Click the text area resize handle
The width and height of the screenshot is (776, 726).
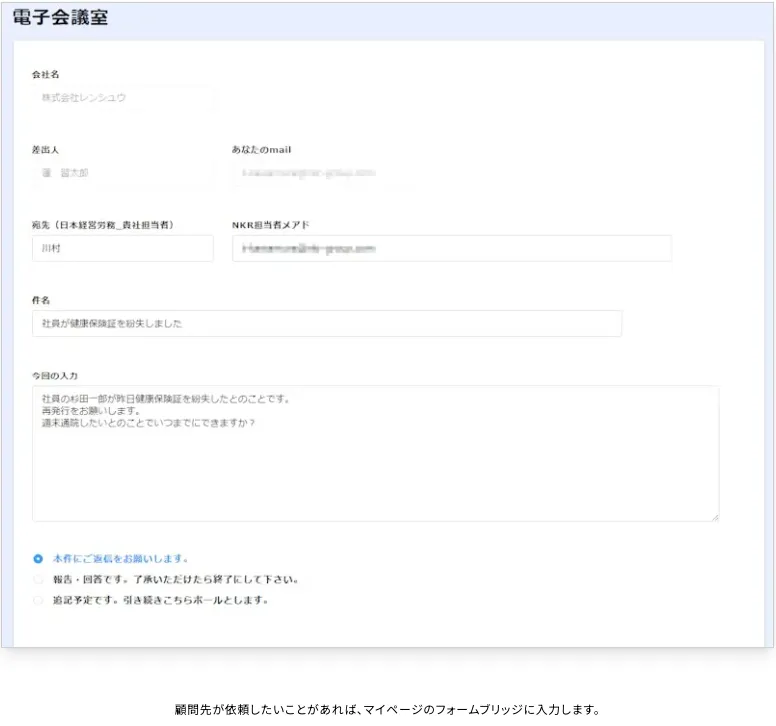pyautogui.click(x=715, y=517)
